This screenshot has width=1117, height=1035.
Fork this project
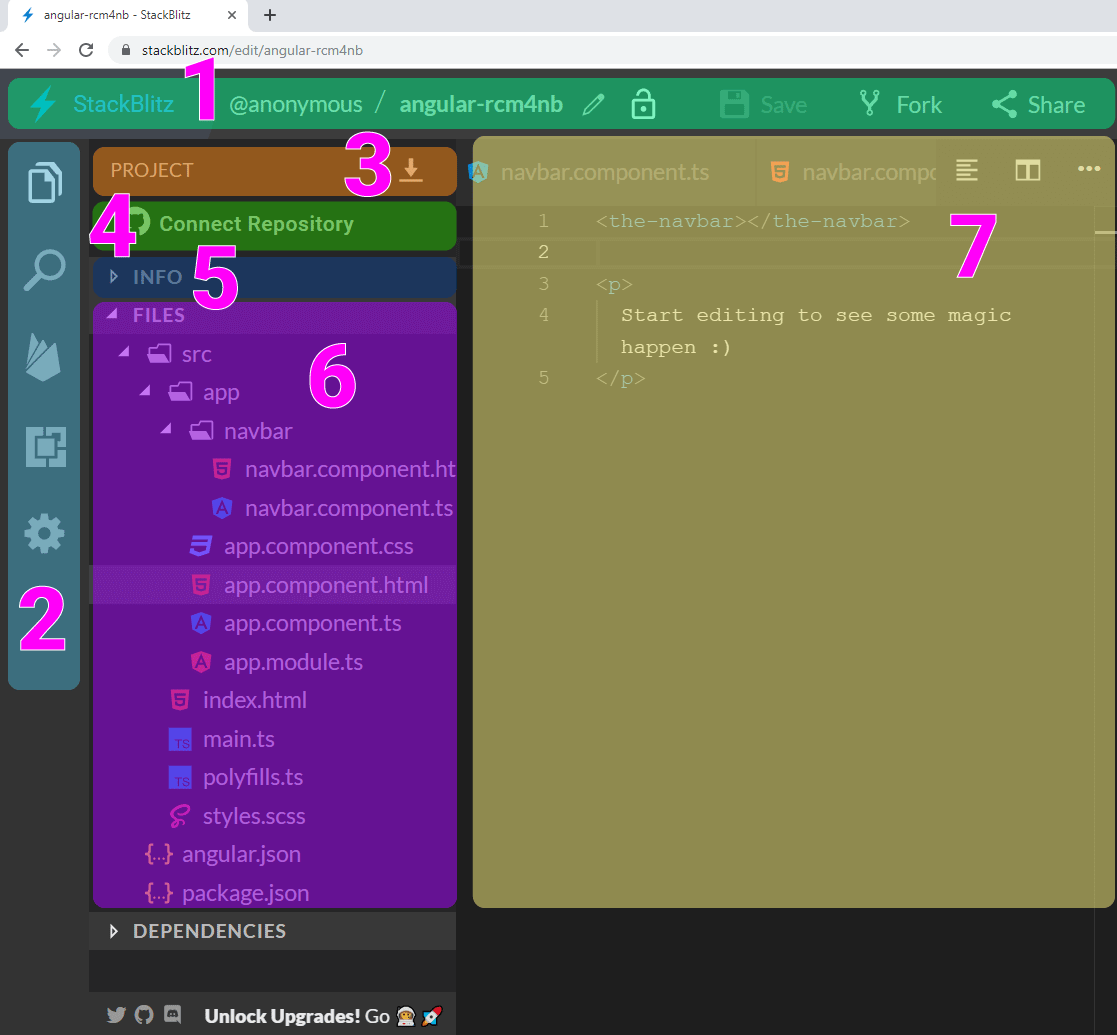click(x=900, y=105)
